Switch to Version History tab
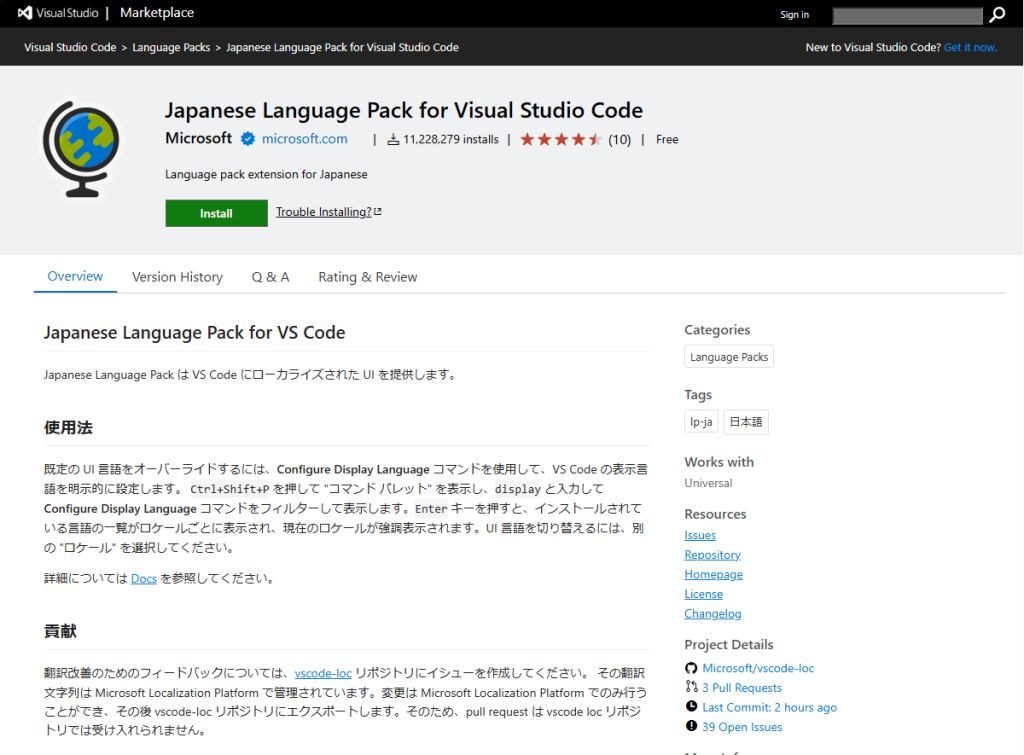This screenshot has height=755, width=1024. [x=177, y=277]
